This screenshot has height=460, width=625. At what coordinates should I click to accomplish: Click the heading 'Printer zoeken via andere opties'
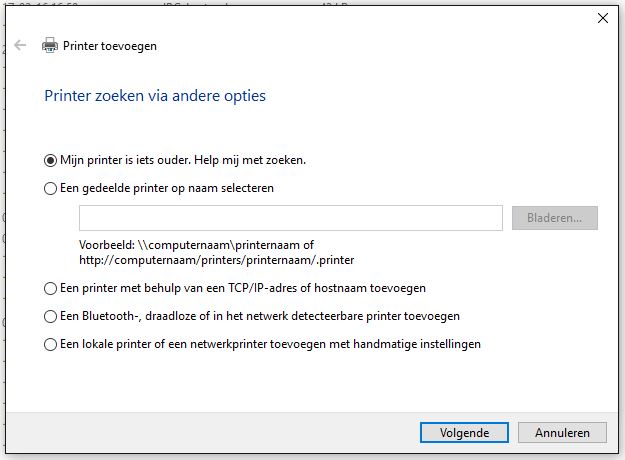click(x=155, y=96)
